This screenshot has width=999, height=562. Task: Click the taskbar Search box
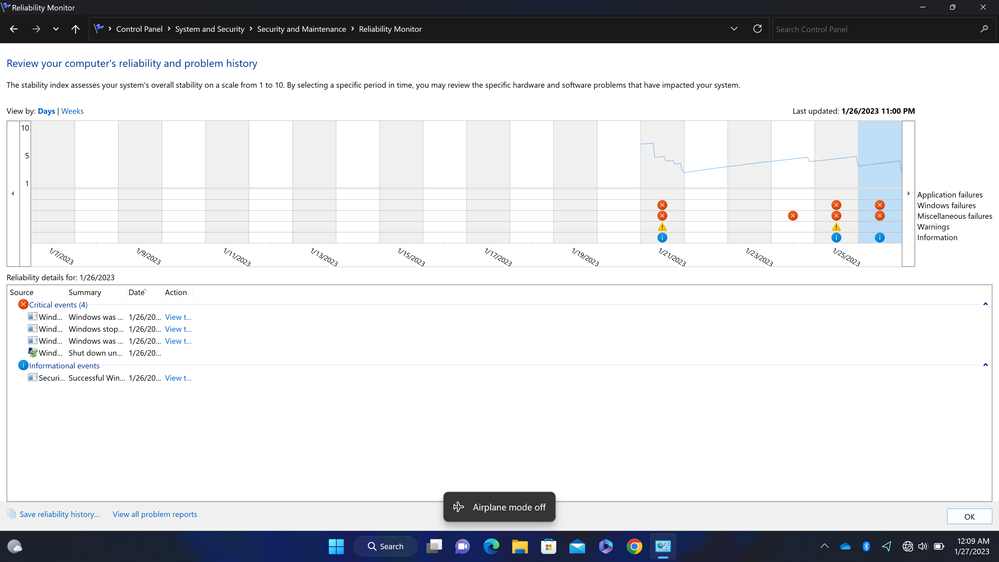385,546
